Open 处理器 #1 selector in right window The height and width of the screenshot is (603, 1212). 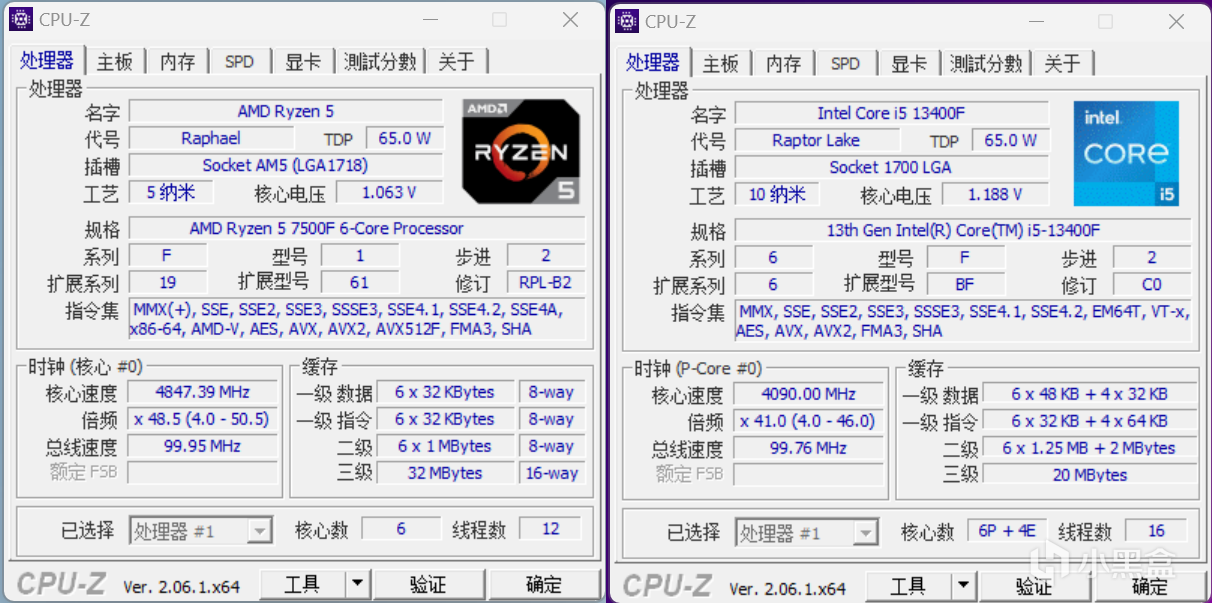(807, 533)
